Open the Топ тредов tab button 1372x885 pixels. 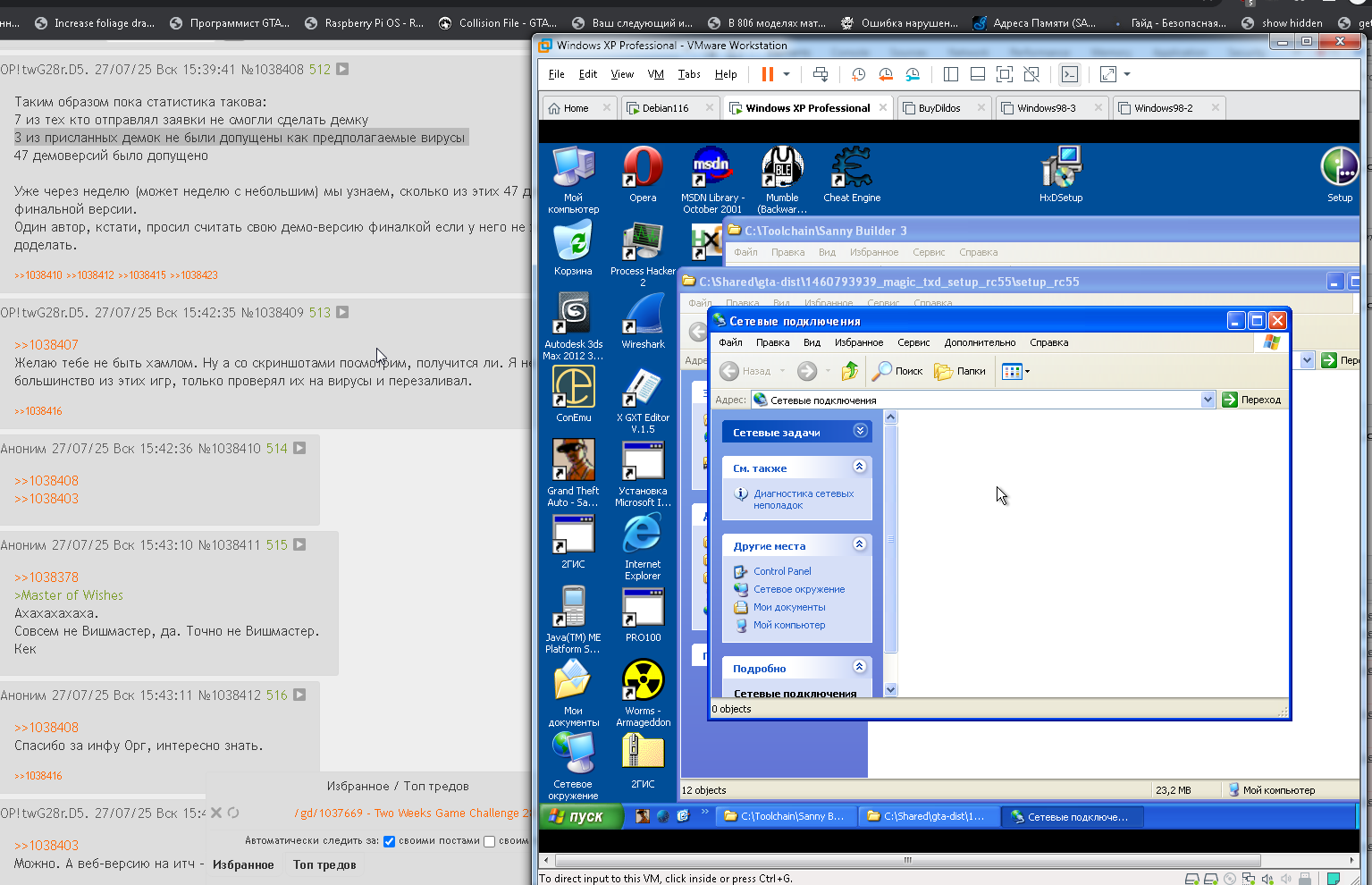pyautogui.click(x=324, y=864)
